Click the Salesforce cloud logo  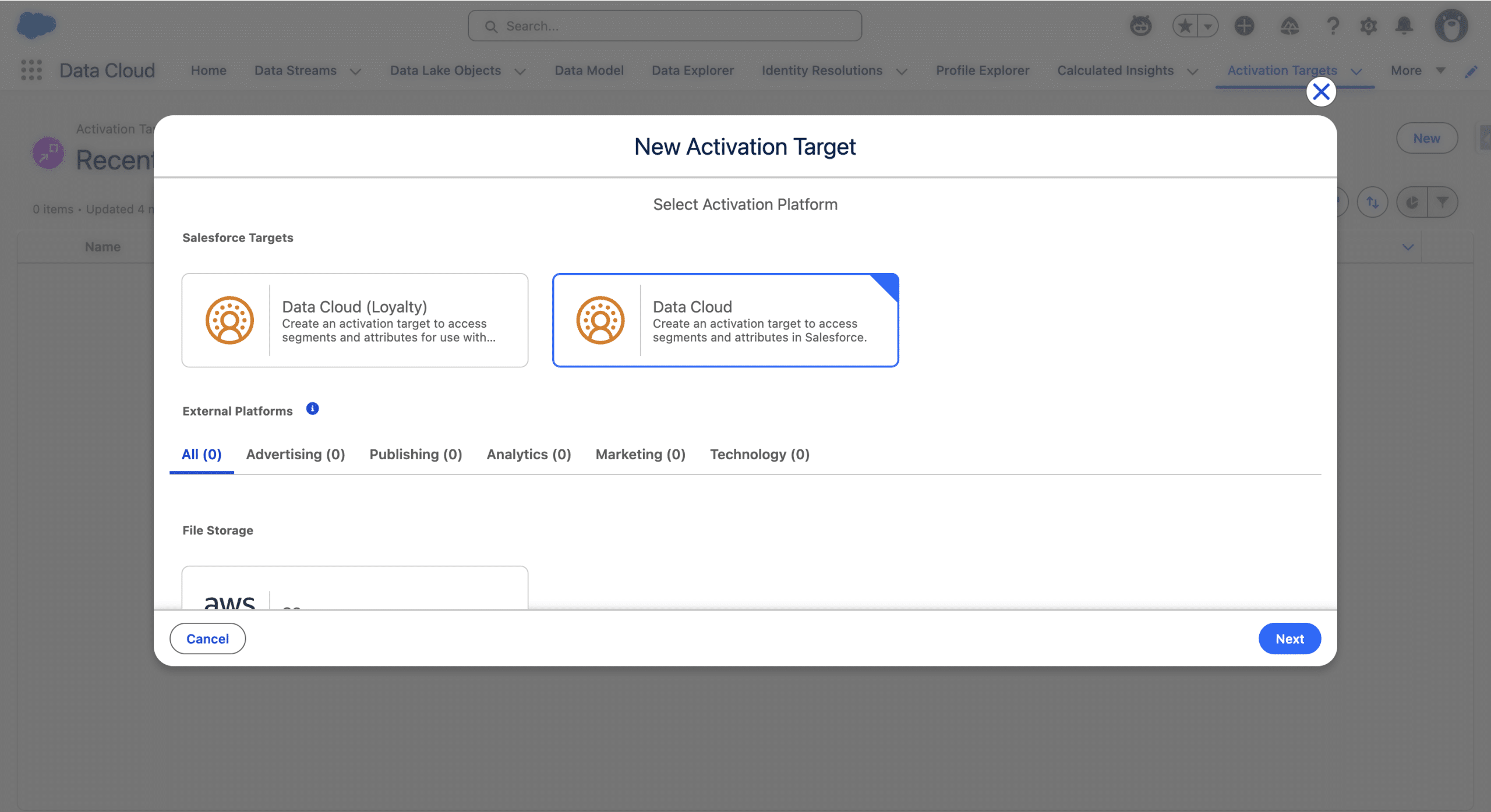(36, 26)
